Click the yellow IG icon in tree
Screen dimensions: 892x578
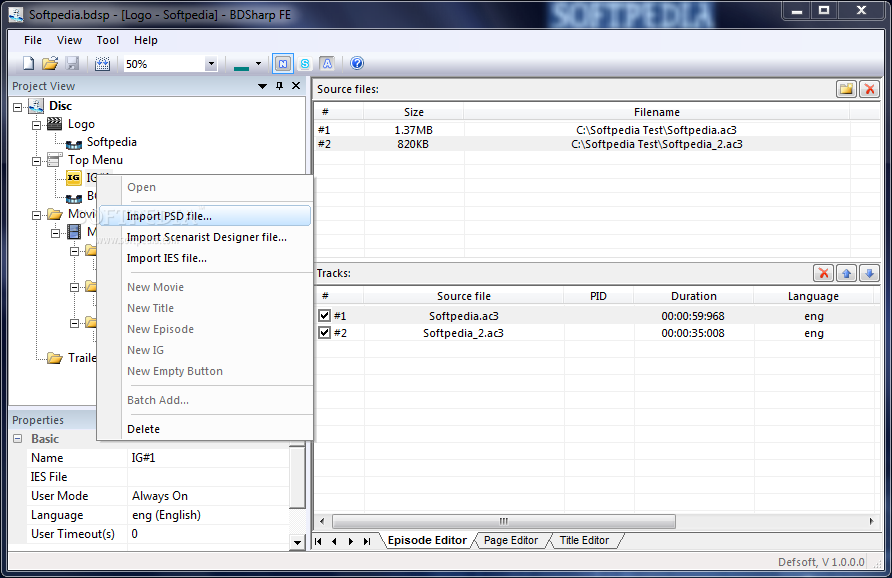(73, 177)
